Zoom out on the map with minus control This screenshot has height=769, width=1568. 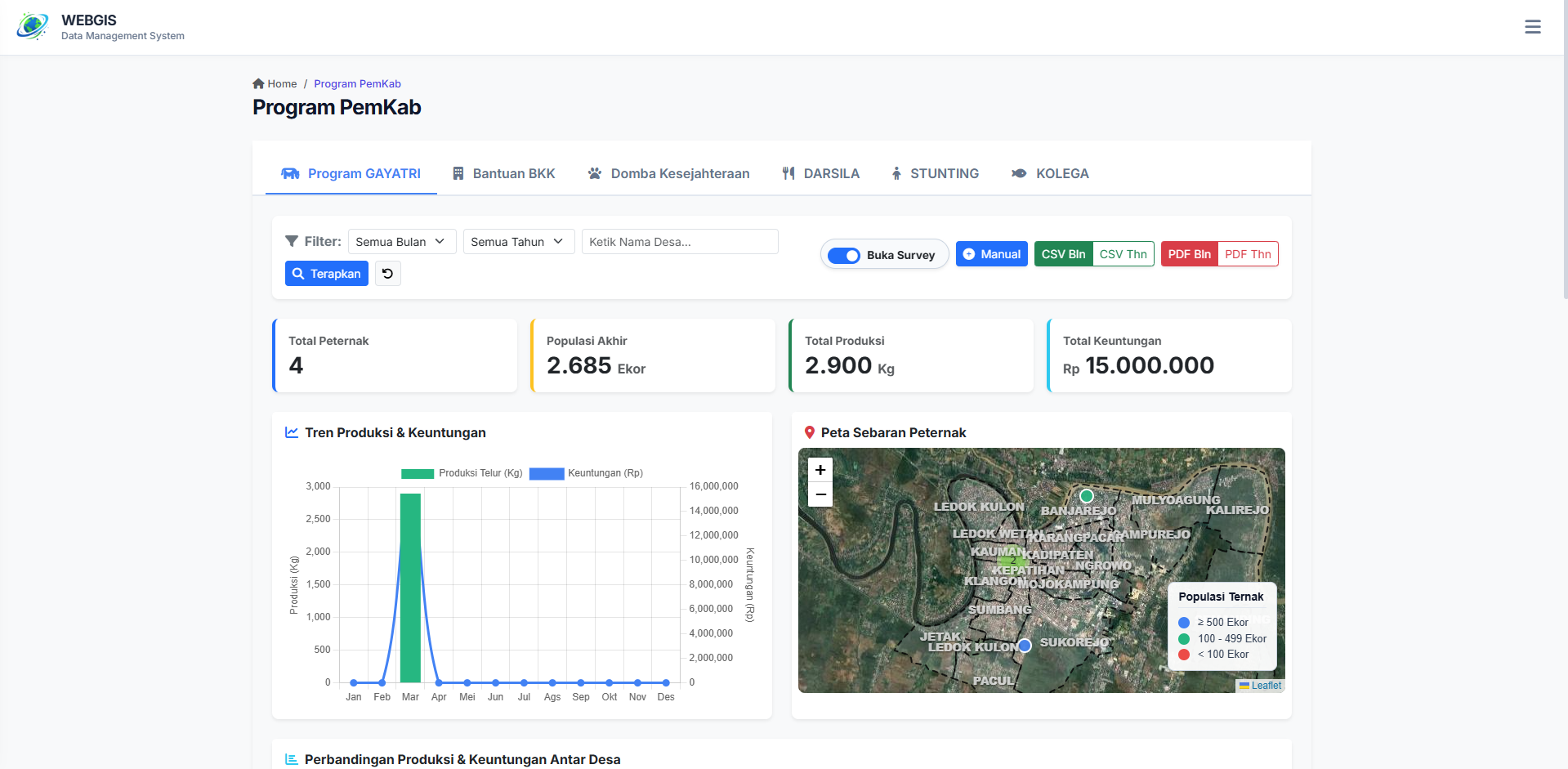coord(820,494)
